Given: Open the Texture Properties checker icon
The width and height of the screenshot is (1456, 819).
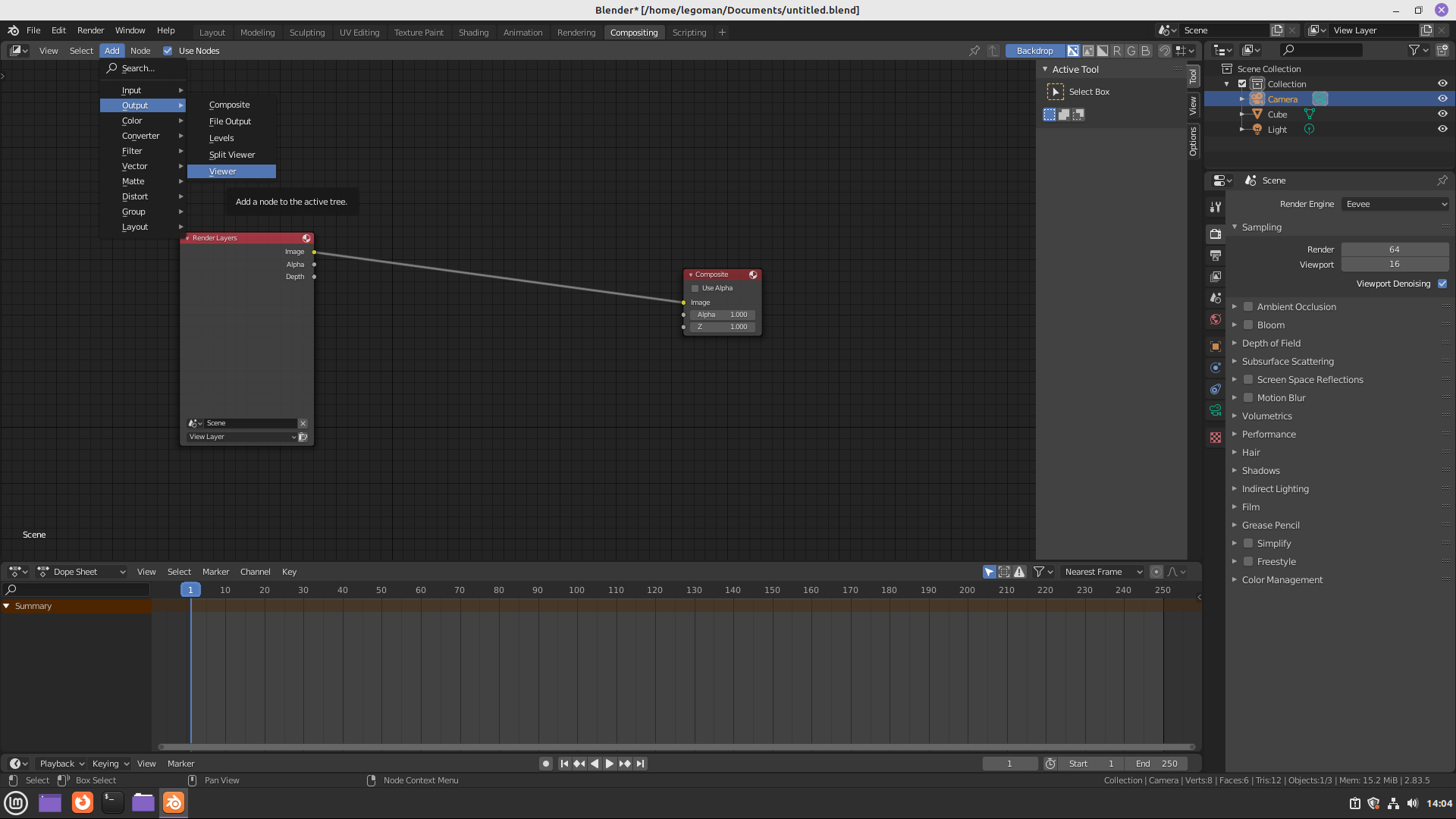Looking at the screenshot, I should point(1216,438).
